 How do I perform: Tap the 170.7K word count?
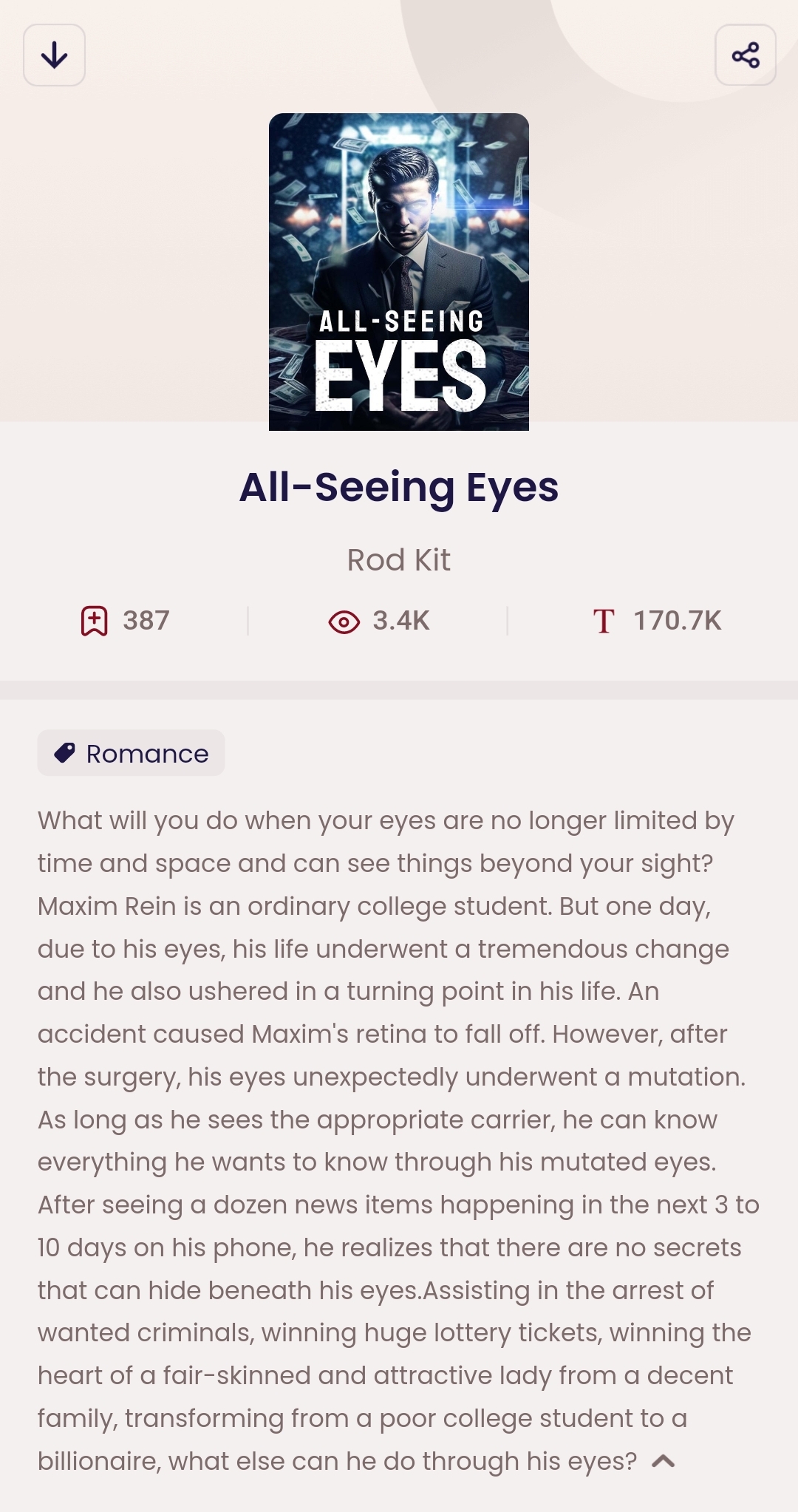[x=677, y=621]
